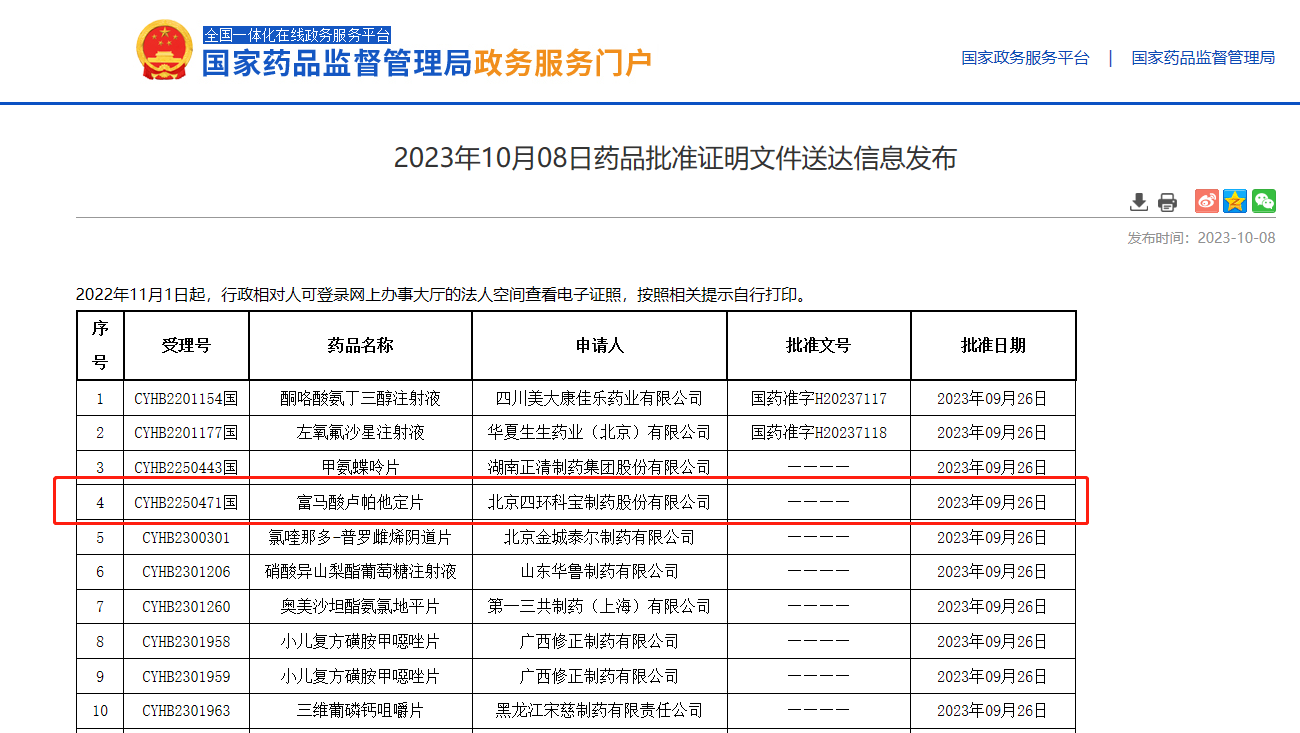The image size is (1300, 733).
Task: Select cell 第一三共制药（上海）有限公司
Action: pos(599,606)
